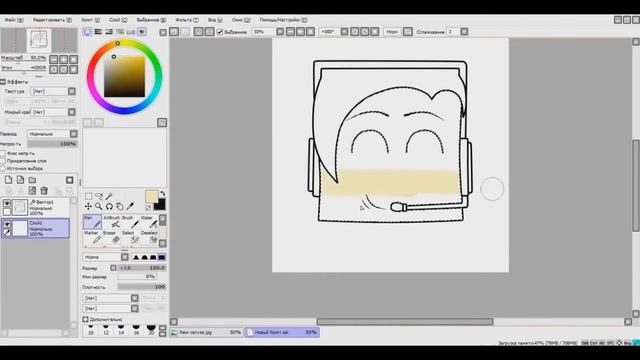Hide the selected Layer1 eye icon
The width and height of the screenshot is (640, 360).
tap(7, 224)
